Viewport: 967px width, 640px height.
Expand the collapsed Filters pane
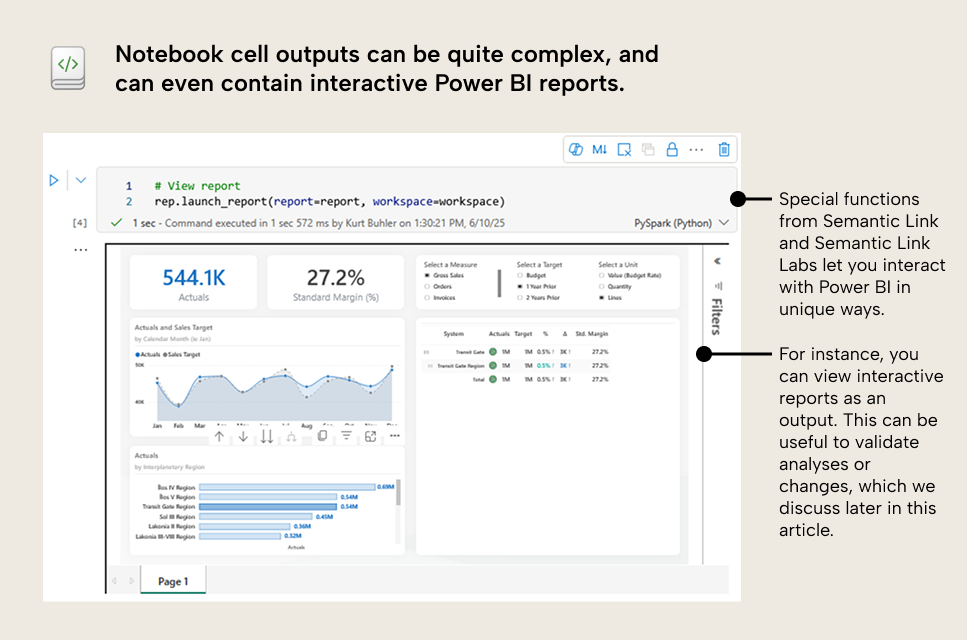[x=716, y=259]
